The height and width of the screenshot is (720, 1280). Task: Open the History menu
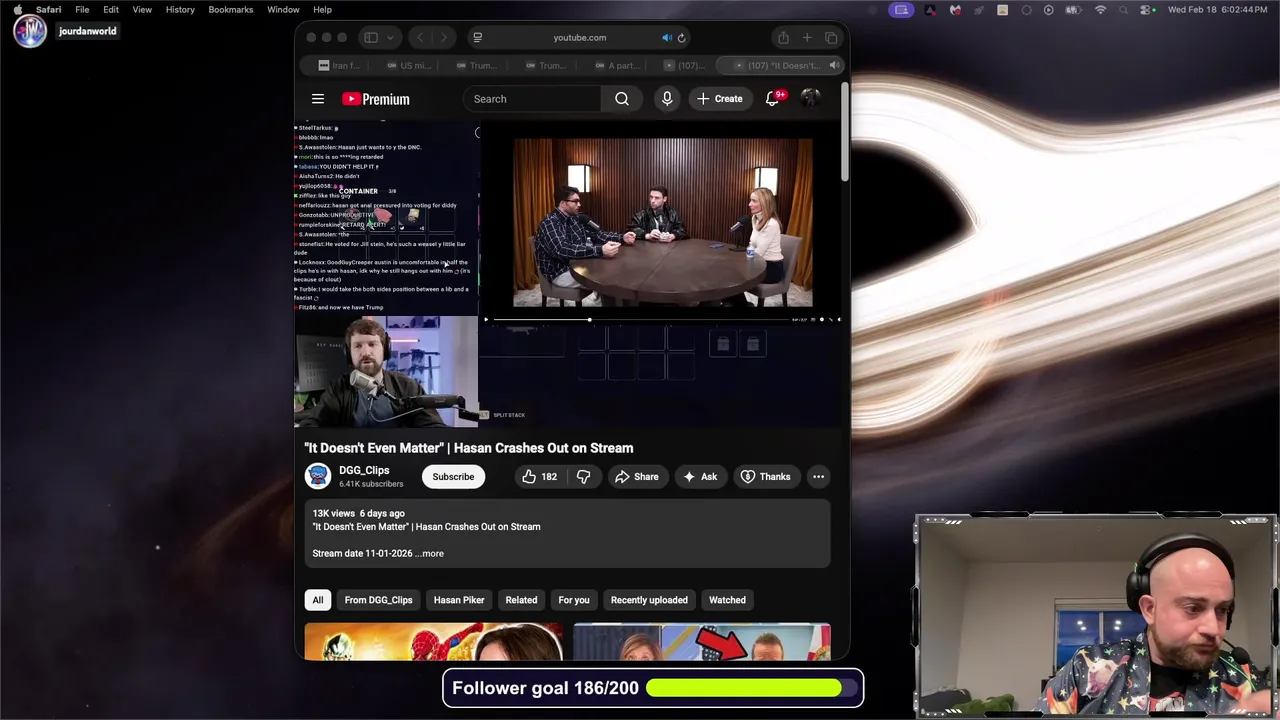click(180, 10)
